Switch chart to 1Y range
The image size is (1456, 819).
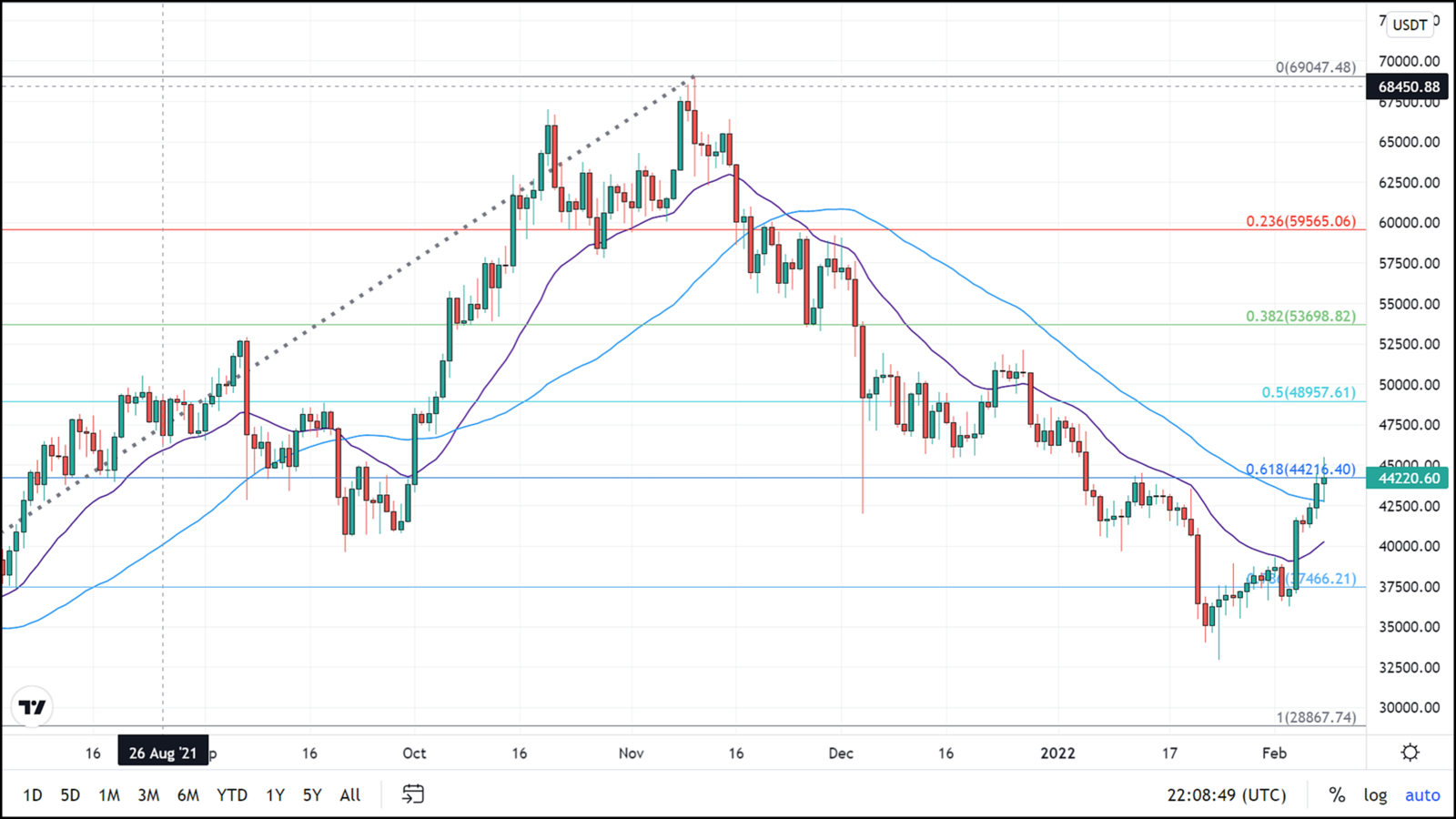click(275, 794)
